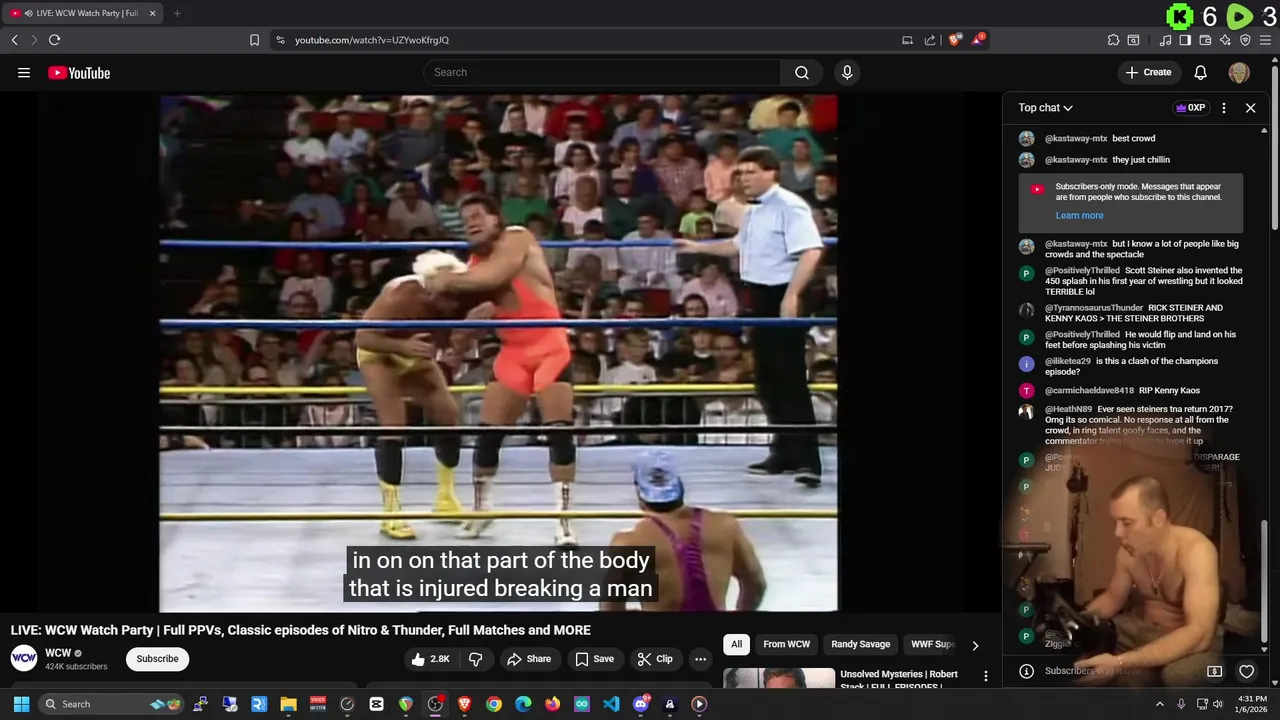
Task: Open Brave Rewards triangle icon
Action: (x=980, y=40)
